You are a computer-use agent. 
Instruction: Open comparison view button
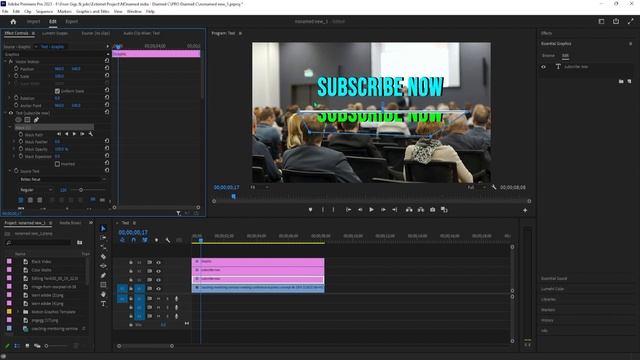coord(444,210)
